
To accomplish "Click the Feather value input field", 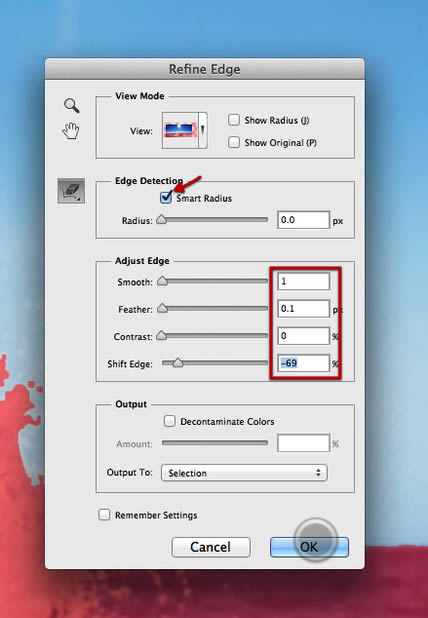I will point(303,309).
